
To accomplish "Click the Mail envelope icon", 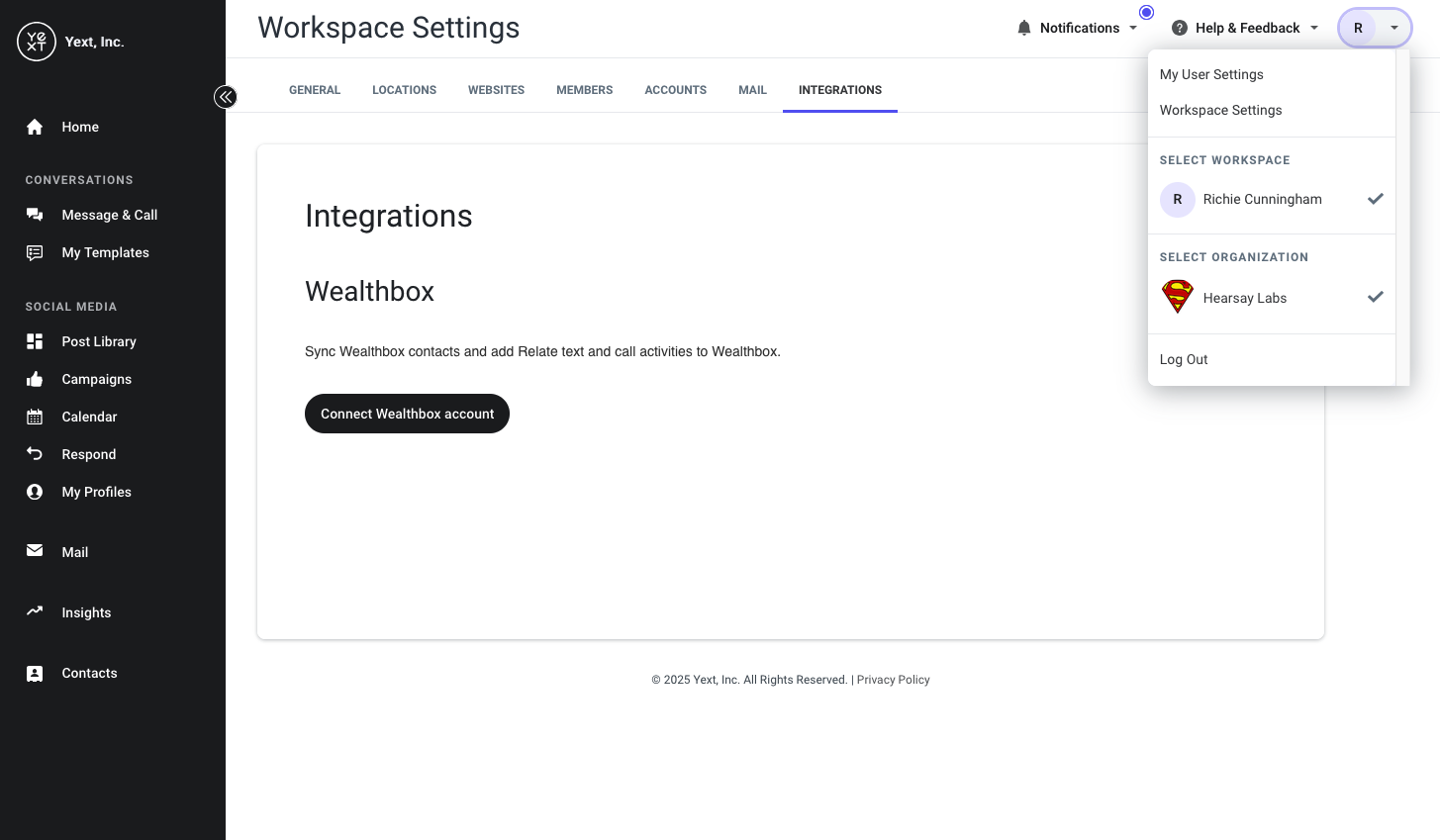I will click(35, 551).
